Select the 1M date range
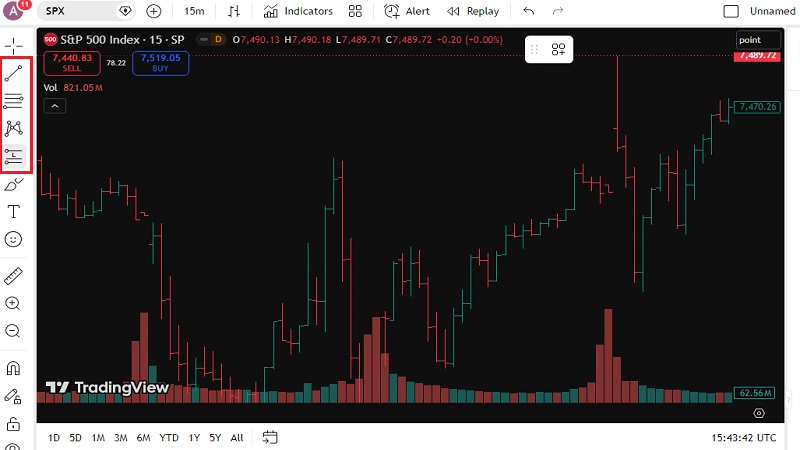Screen dimensions: 800x450 pos(98,438)
